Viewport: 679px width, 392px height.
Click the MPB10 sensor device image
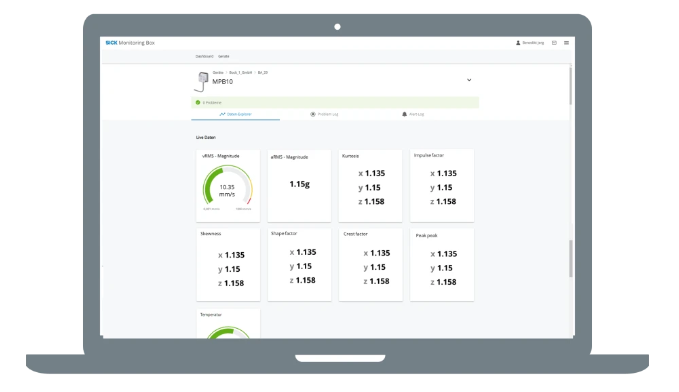(x=201, y=82)
